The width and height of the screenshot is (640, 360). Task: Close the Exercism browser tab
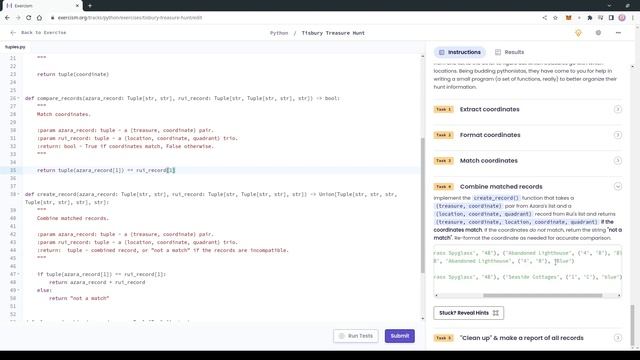coord(77,6)
